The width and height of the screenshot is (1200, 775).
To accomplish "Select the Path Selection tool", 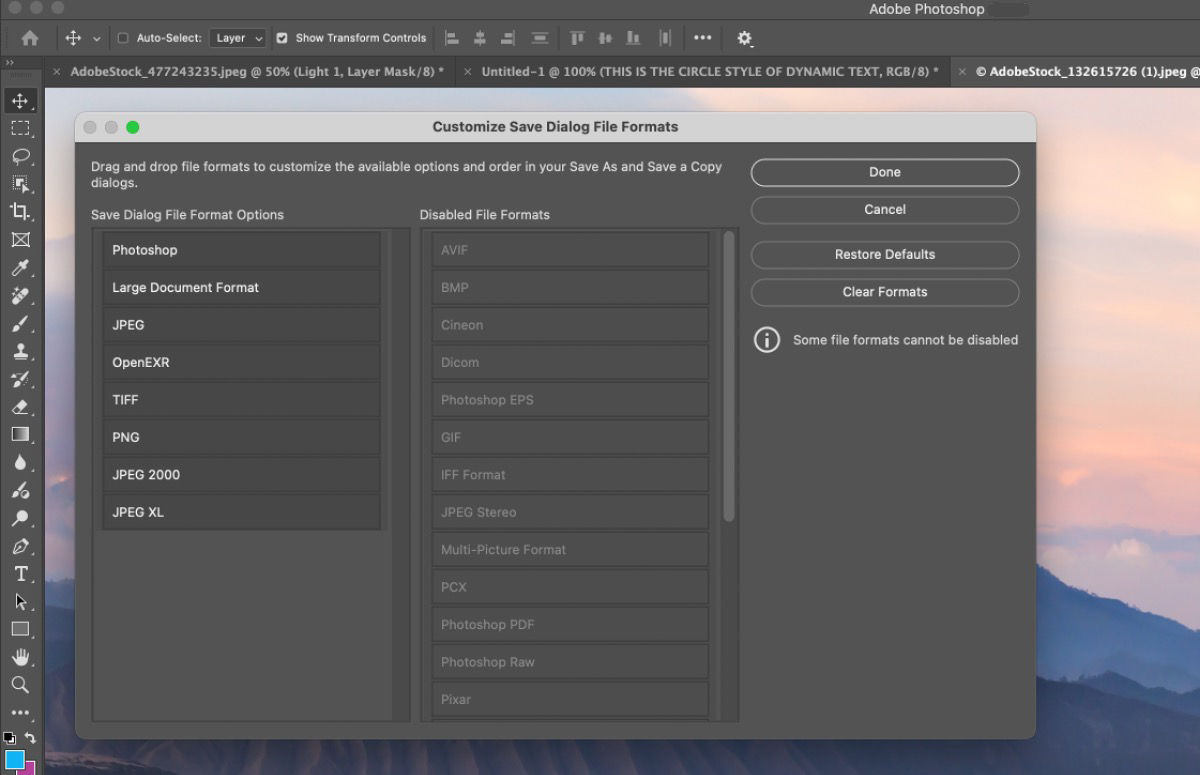I will pyautogui.click(x=20, y=602).
